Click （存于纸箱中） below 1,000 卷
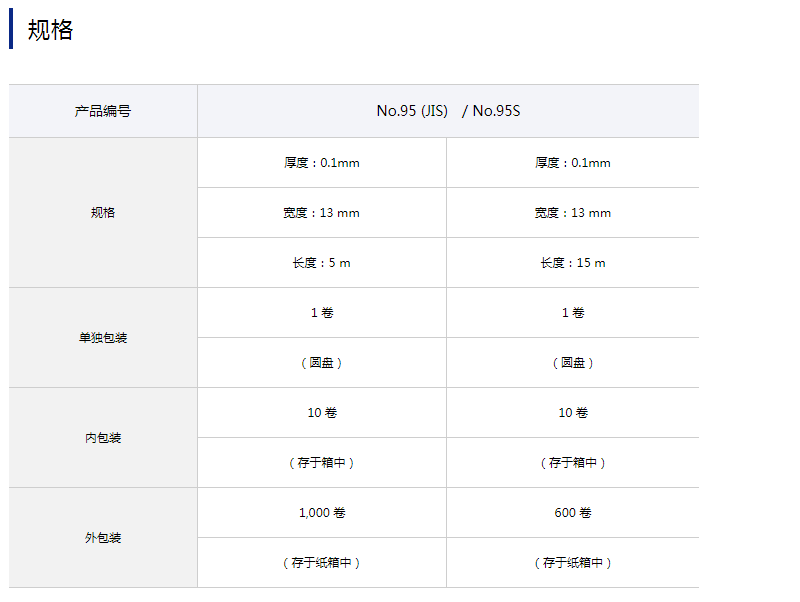 click(322, 563)
